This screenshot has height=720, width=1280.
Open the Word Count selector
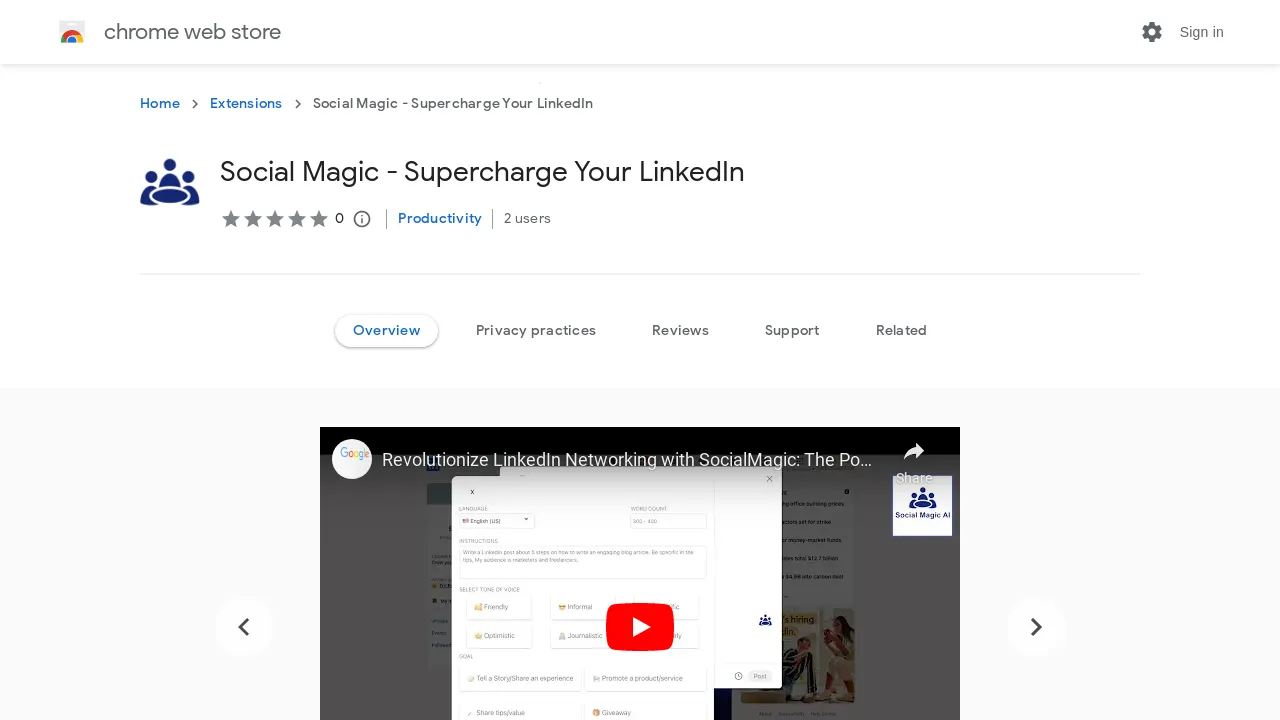coord(668,521)
